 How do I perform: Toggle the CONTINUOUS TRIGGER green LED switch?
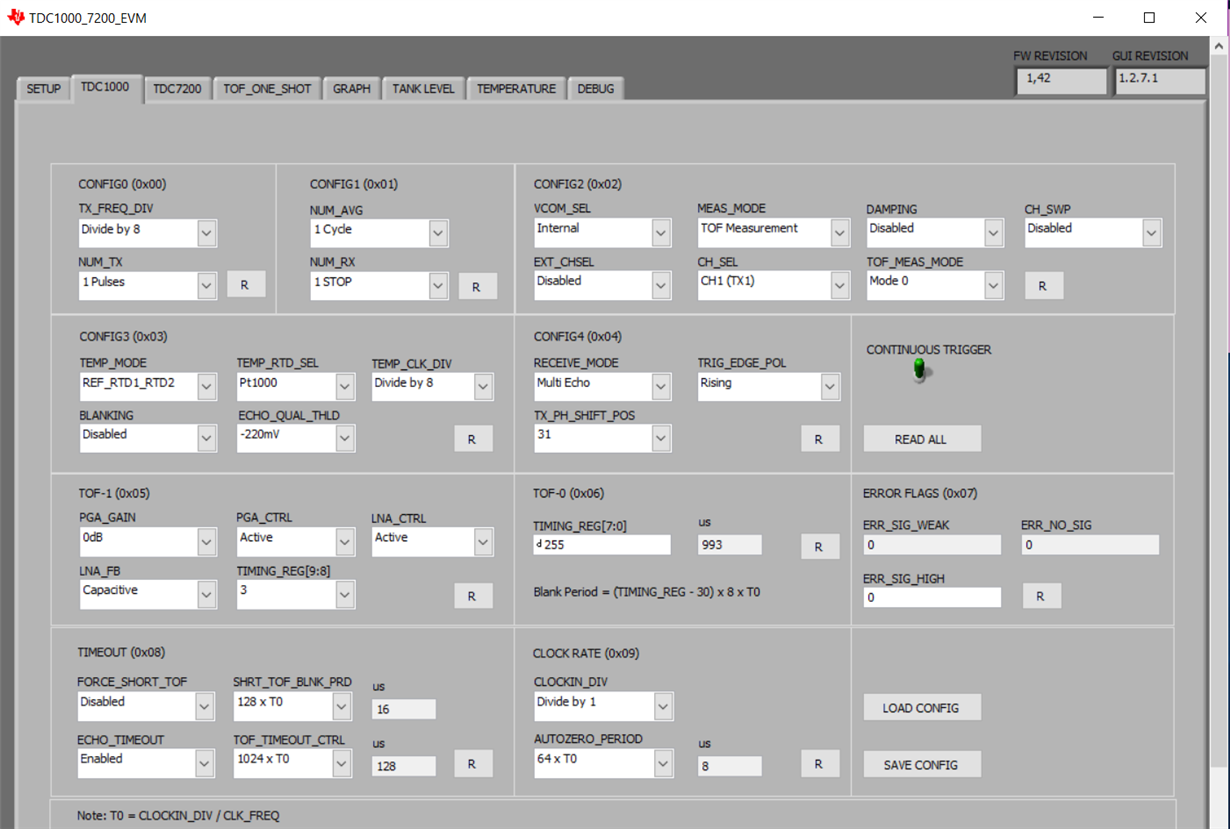pyautogui.click(x=920, y=371)
